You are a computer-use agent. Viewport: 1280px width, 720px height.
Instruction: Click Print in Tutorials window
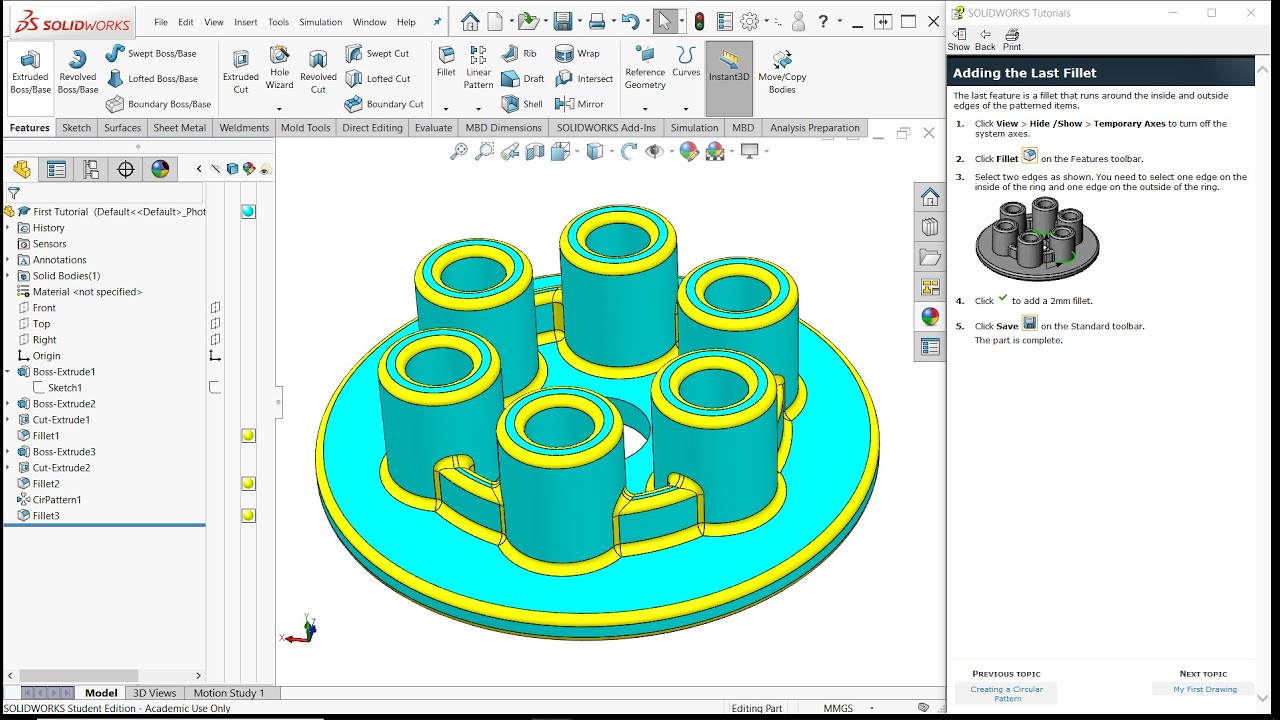tap(1012, 40)
